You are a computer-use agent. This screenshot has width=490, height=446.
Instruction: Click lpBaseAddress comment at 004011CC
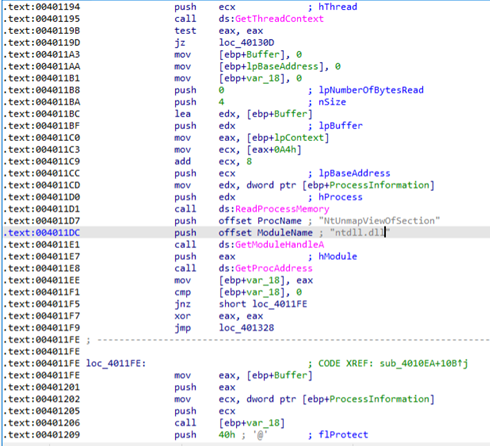pos(354,173)
